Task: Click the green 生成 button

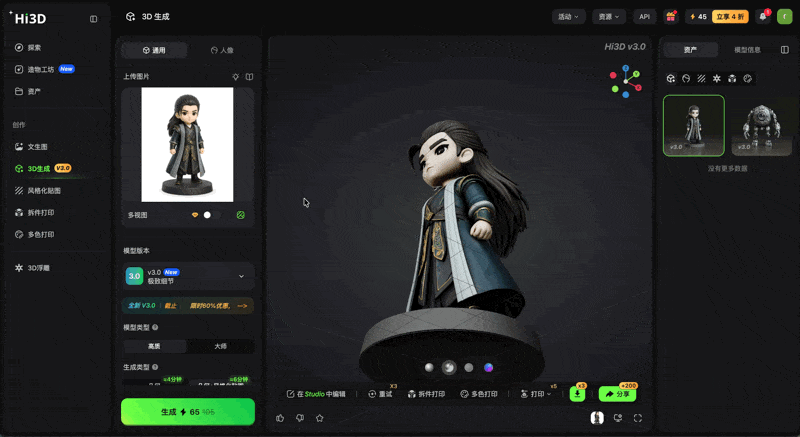Action: pyautogui.click(x=188, y=412)
